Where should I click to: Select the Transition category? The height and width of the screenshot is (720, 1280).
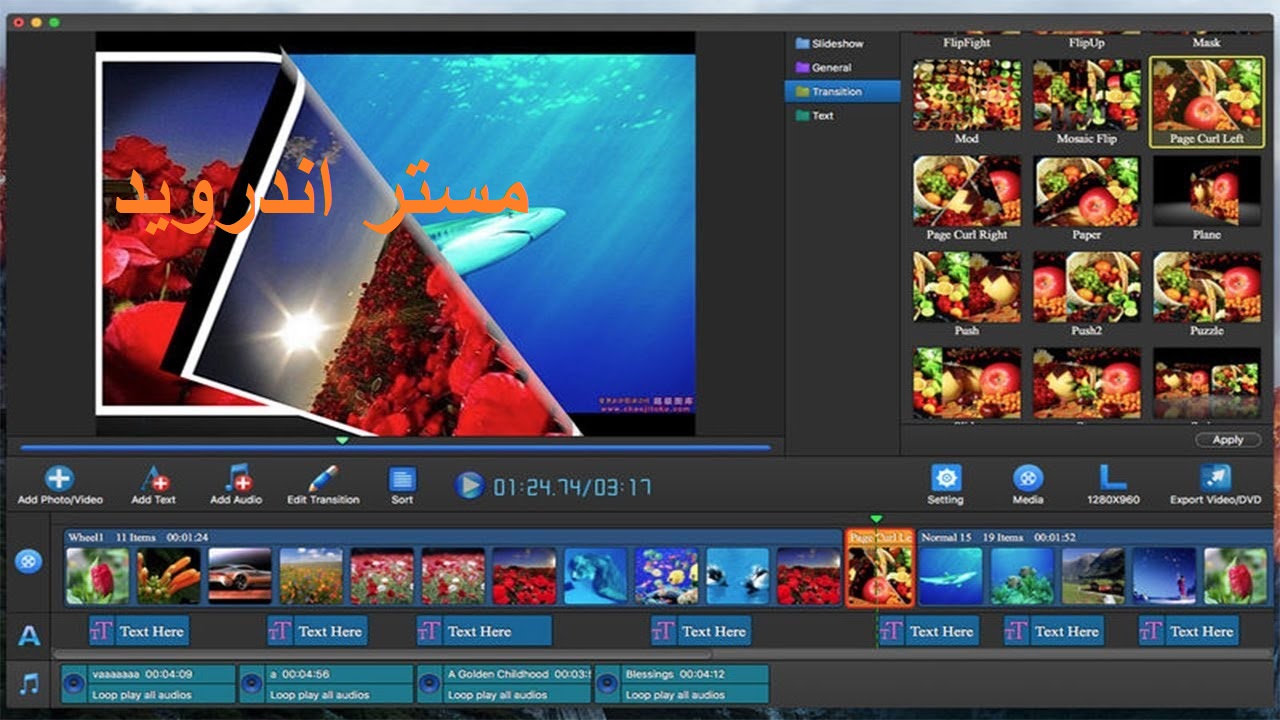(x=842, y=92)
